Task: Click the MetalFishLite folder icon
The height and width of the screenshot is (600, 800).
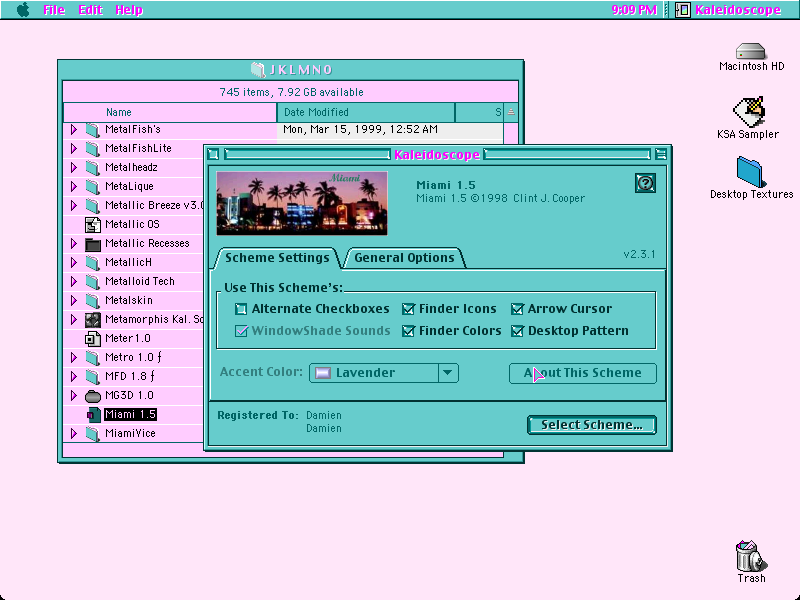Action: click(x=92, y=148)
